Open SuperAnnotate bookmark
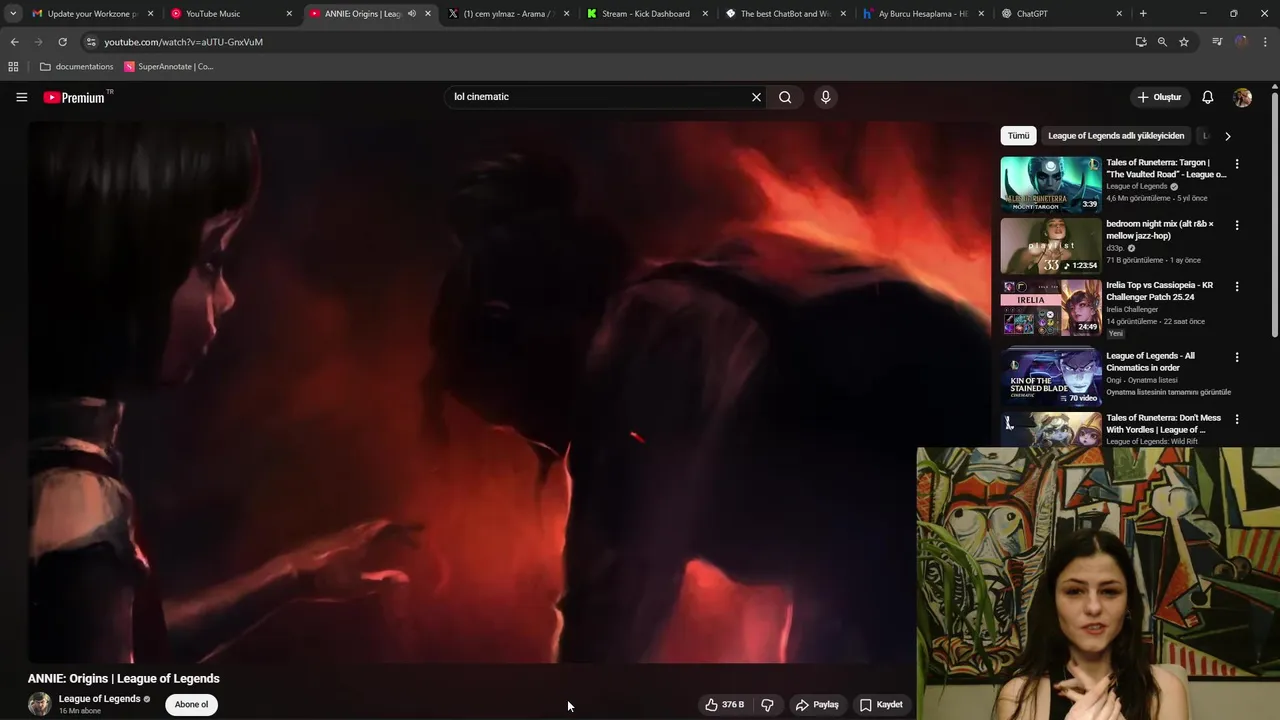The width and height of the screenshot is (1280, 720). pyautogui.click(x=169, y=67)
